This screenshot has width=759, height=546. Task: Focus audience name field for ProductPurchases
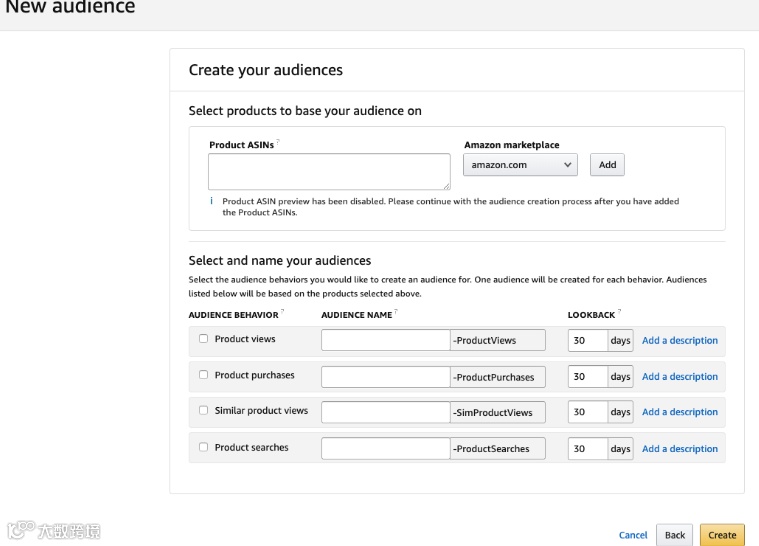pos(385,376)
